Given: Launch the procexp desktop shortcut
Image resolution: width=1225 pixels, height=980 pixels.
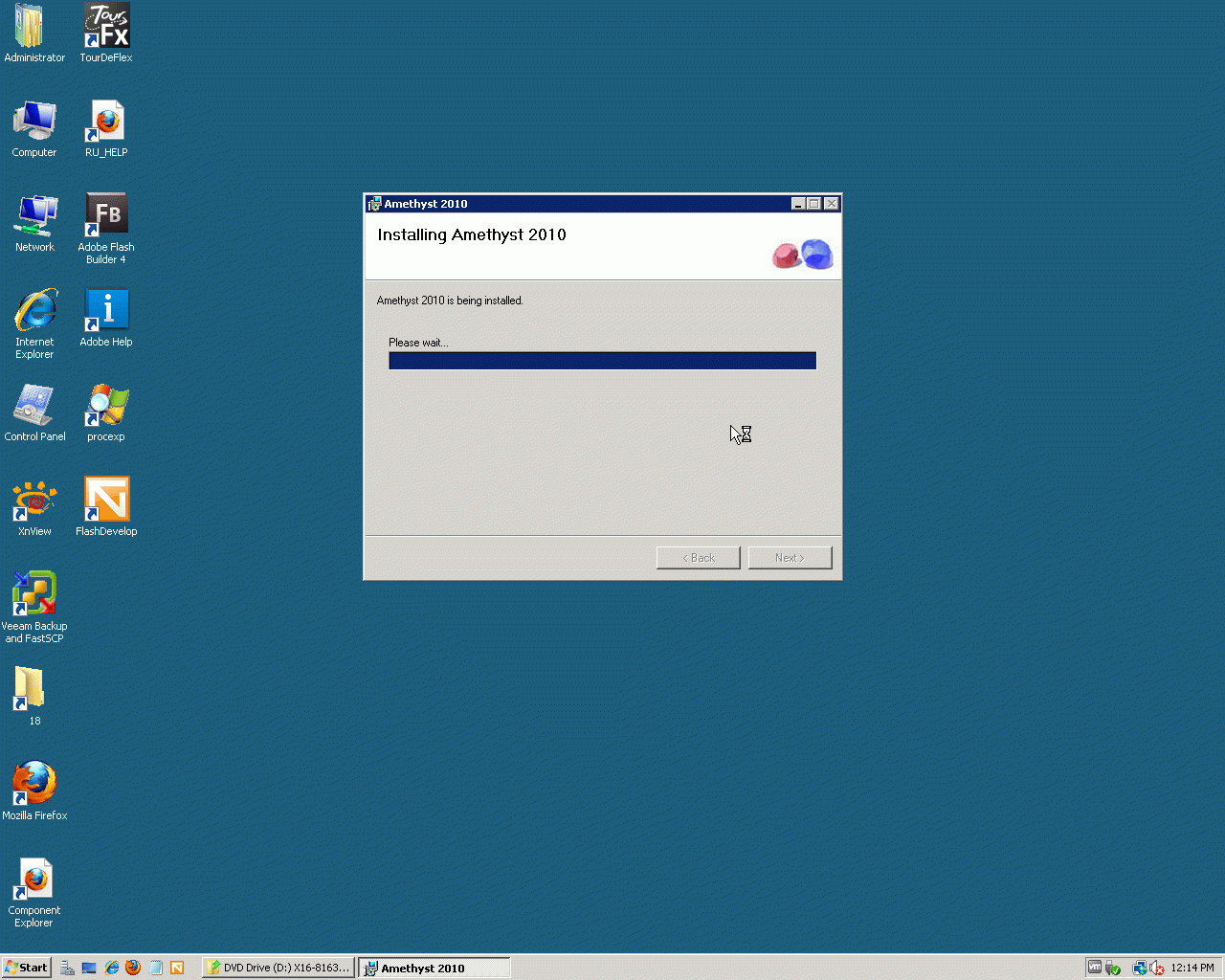Looking at the screenshot, I should [x=106, y=412].
